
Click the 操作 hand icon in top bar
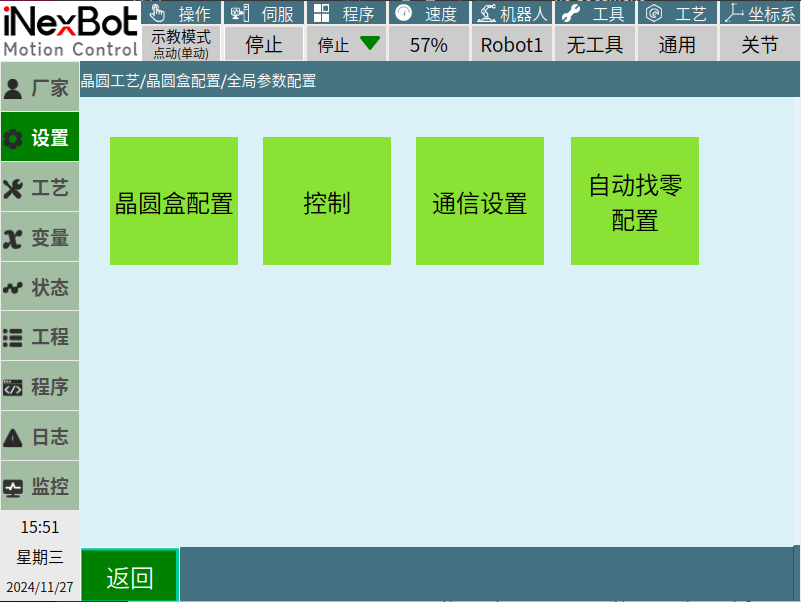pos(158,13)
